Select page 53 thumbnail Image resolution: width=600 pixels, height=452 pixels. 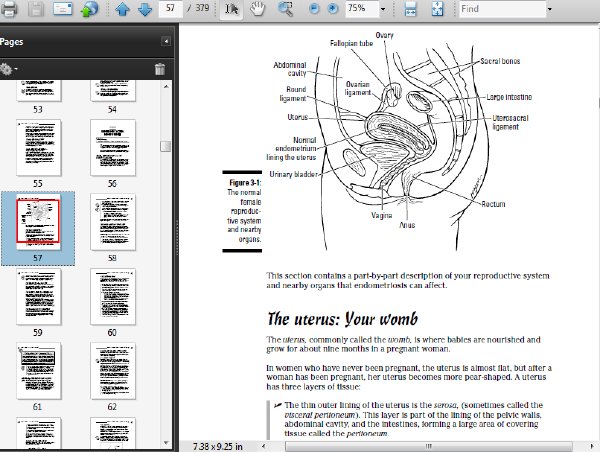[x=39, y=91]
